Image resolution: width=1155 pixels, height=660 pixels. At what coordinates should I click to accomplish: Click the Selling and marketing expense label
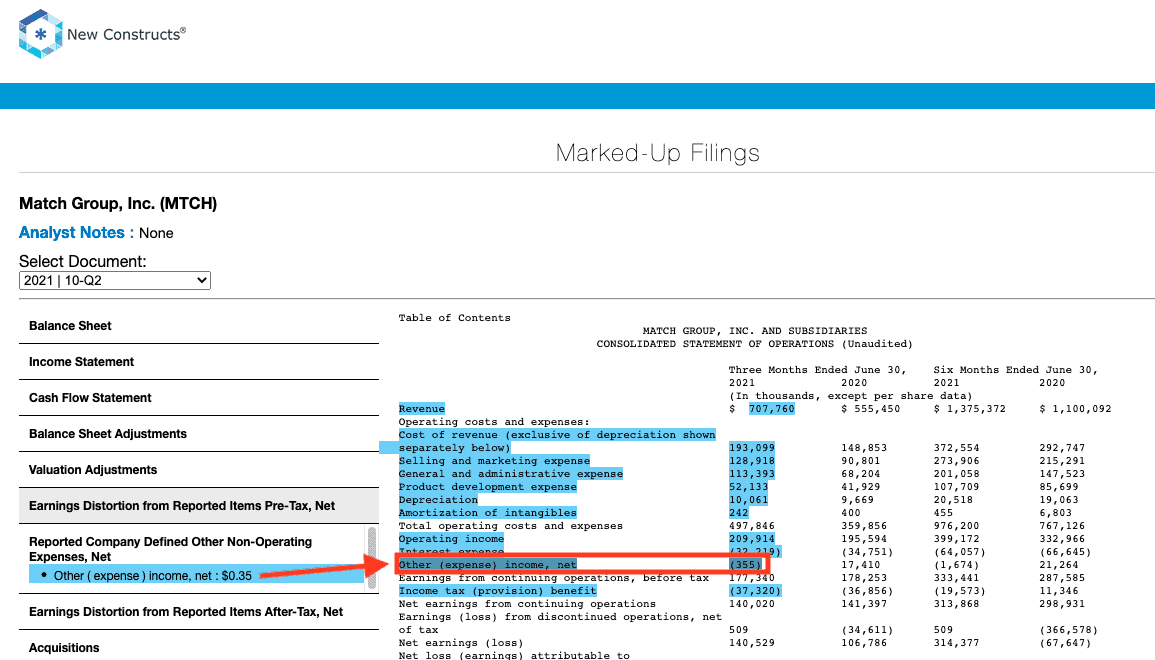(494, 461)
